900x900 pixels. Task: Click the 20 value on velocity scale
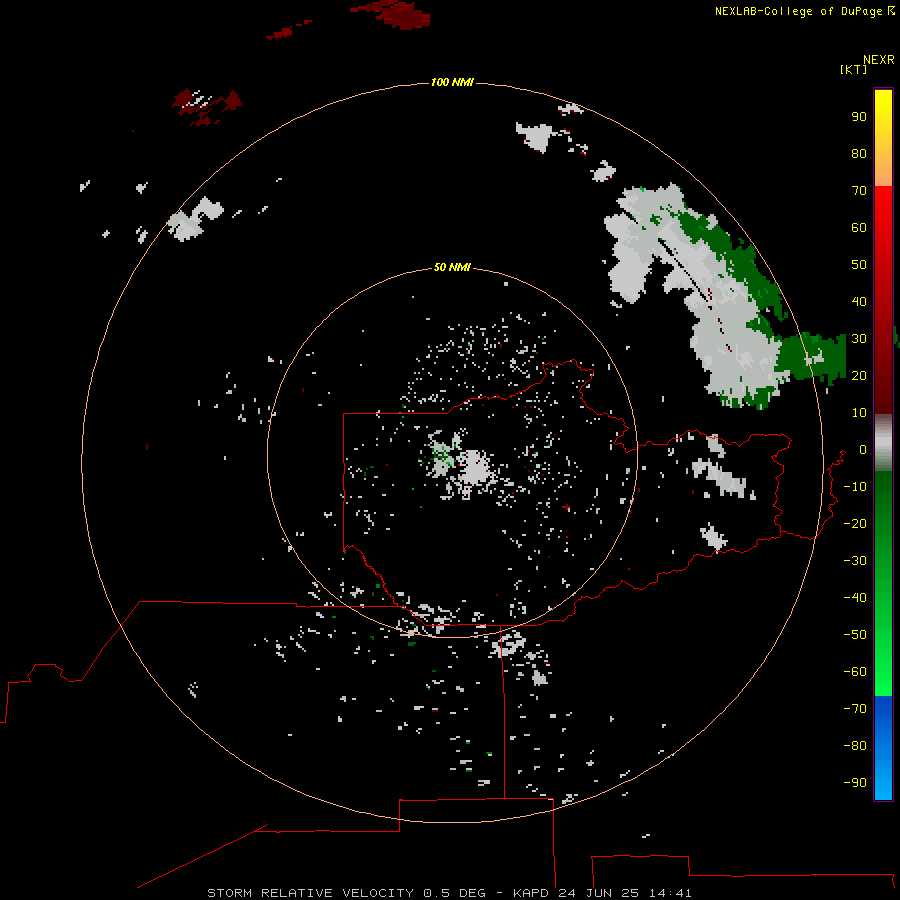[859, 376]
